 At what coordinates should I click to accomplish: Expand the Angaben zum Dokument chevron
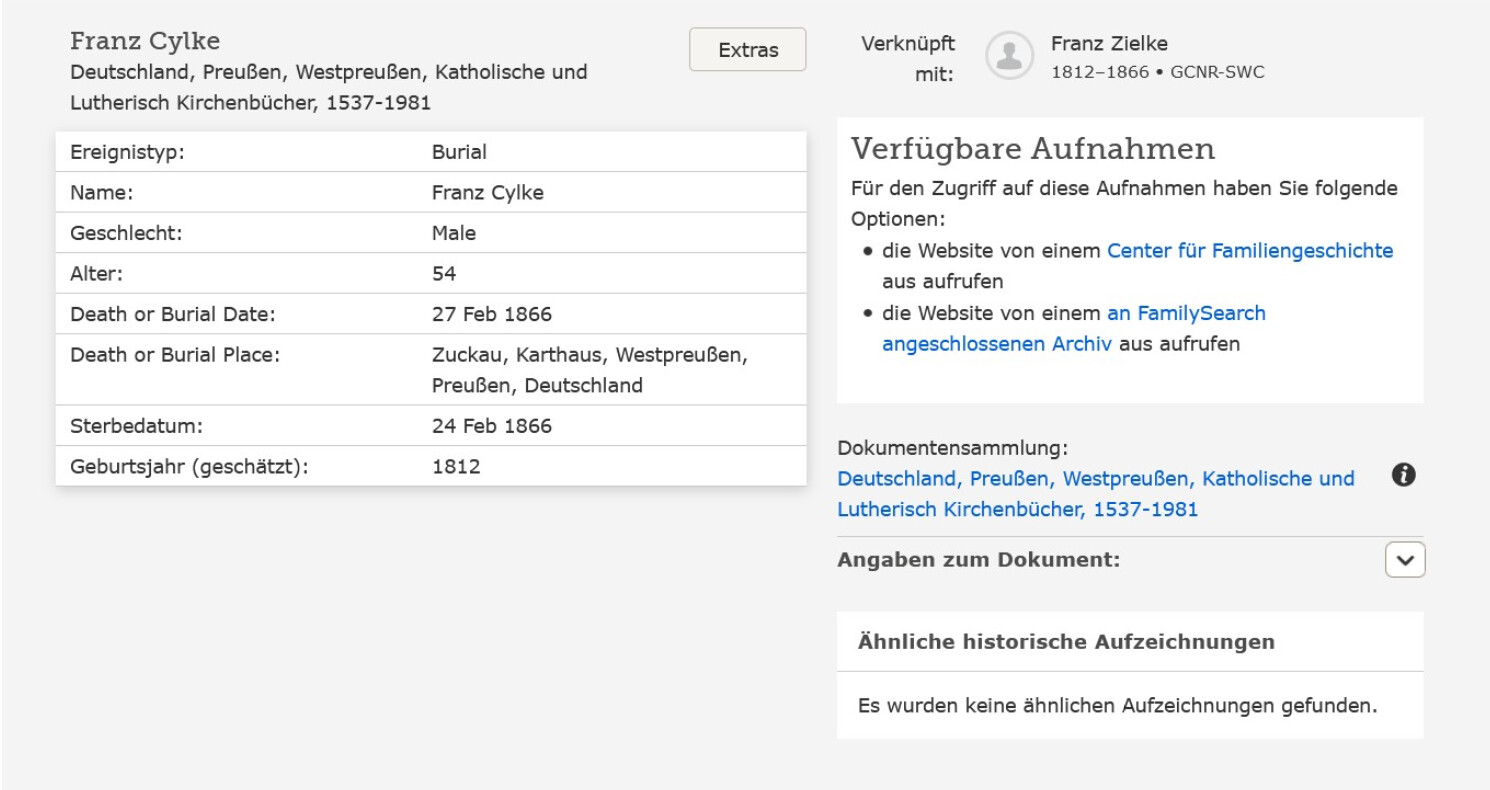(x=1404, y=560)
